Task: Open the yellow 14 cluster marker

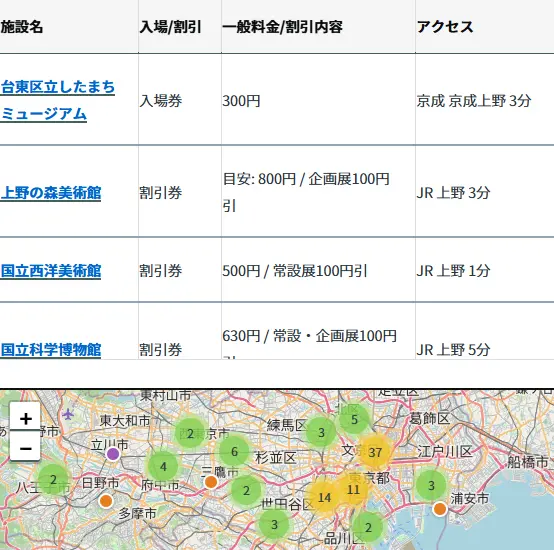Action: pyautogui.click(x=324, y=497)
